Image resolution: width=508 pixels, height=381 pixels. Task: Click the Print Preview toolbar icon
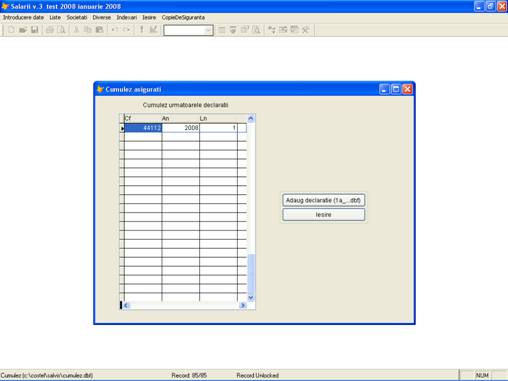pos(61,30)
